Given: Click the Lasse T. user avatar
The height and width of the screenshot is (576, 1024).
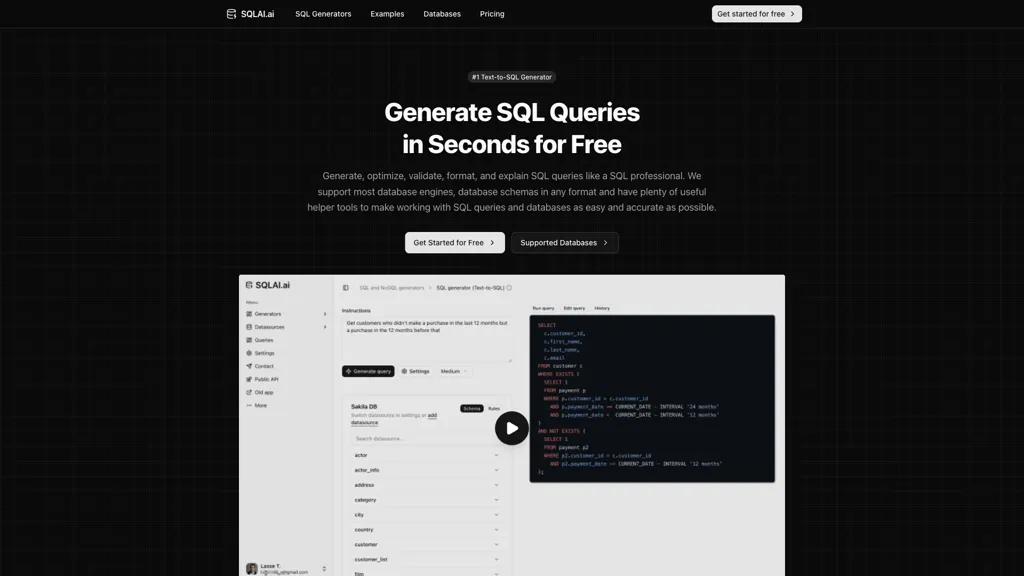Looking at the screenshot, I should (251, 569).
